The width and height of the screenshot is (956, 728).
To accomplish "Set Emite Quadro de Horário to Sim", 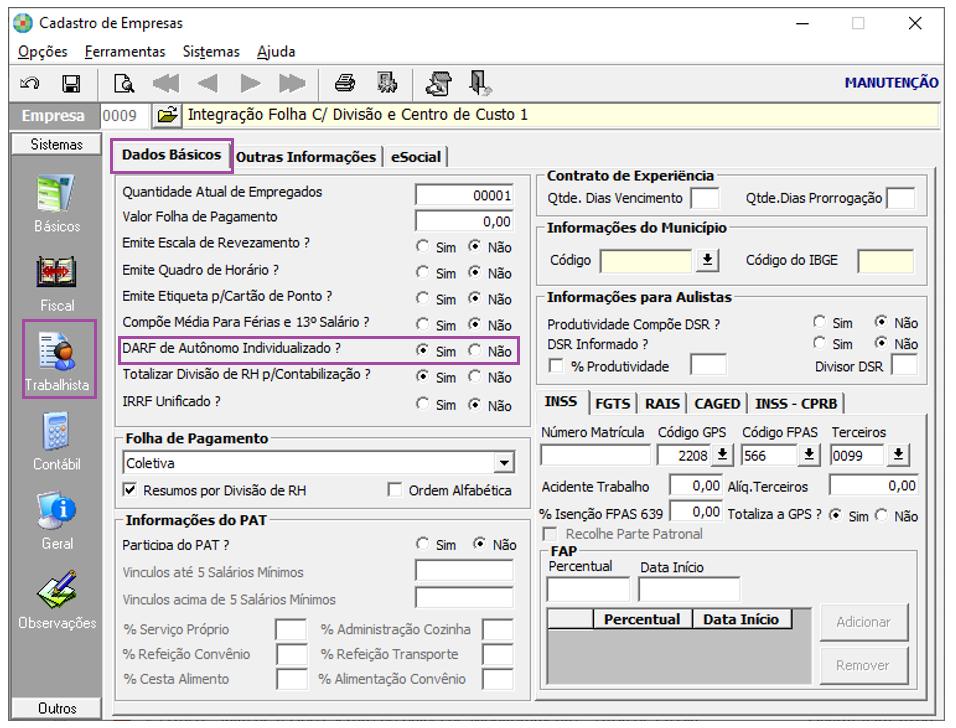I will 422,272.
